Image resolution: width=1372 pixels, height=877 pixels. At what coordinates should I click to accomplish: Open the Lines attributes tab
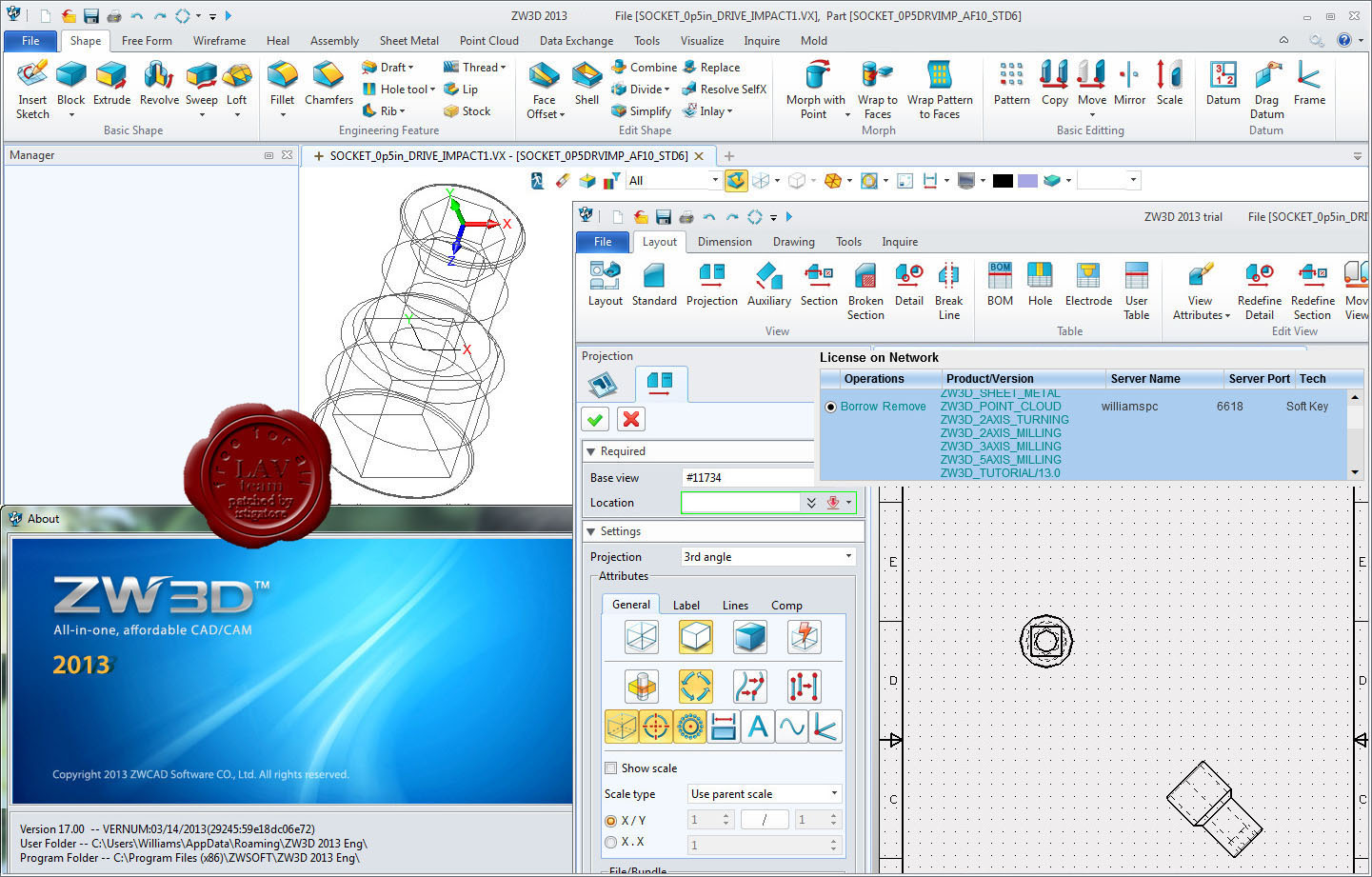[735, 605]
